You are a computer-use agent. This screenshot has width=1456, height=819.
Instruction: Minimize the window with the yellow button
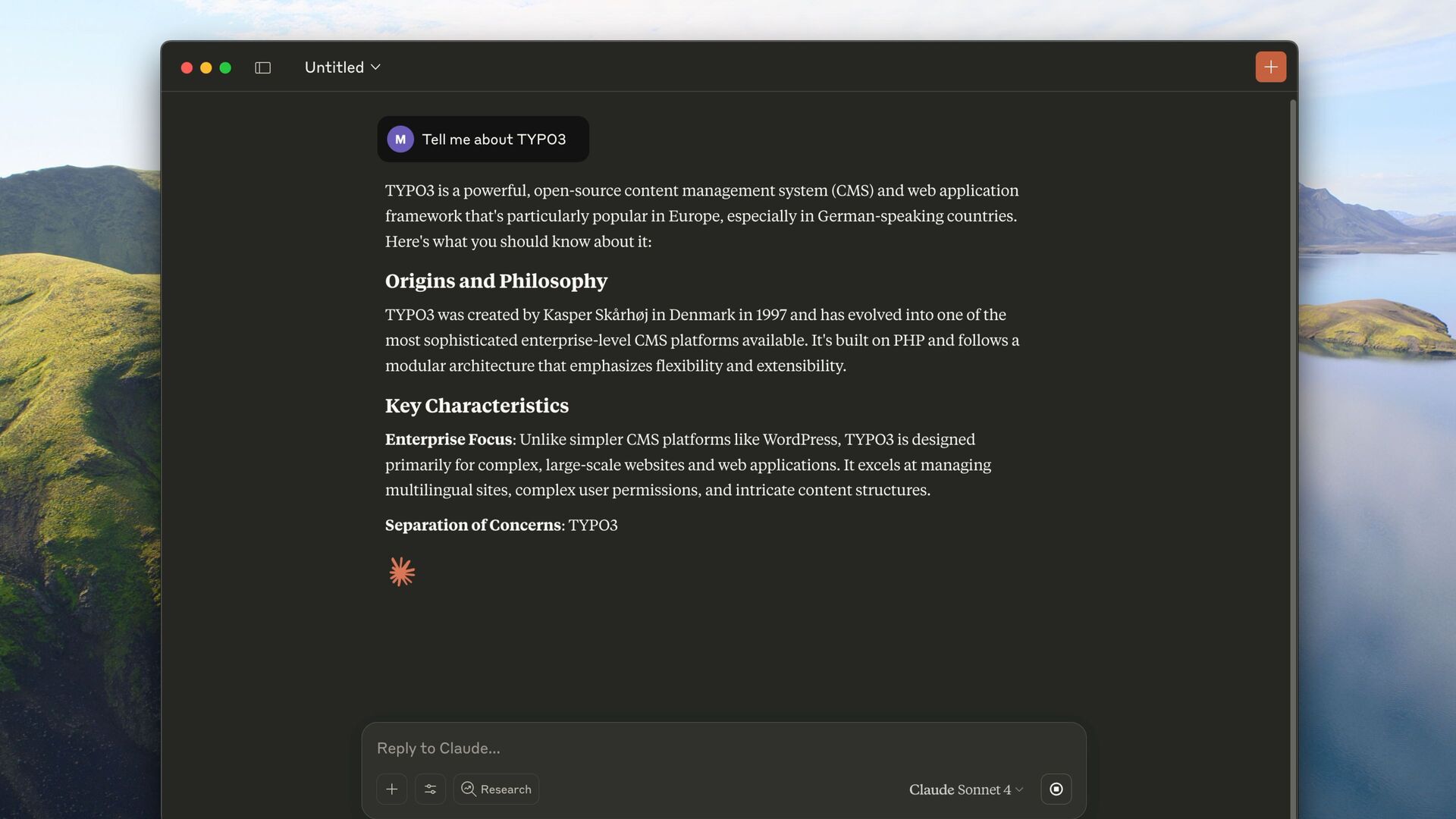tap(206, 67)
